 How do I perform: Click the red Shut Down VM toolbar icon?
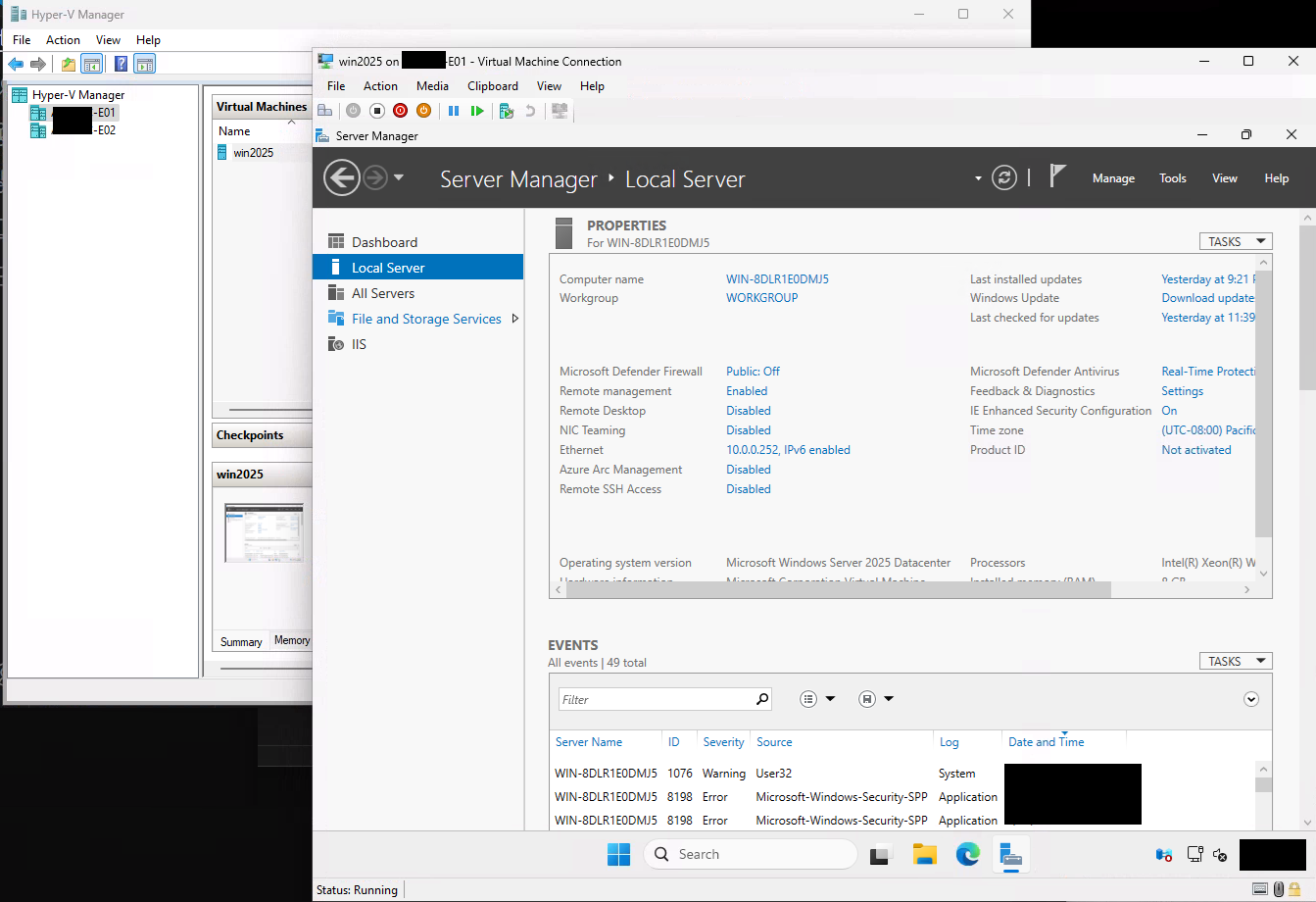click(400, 111)
